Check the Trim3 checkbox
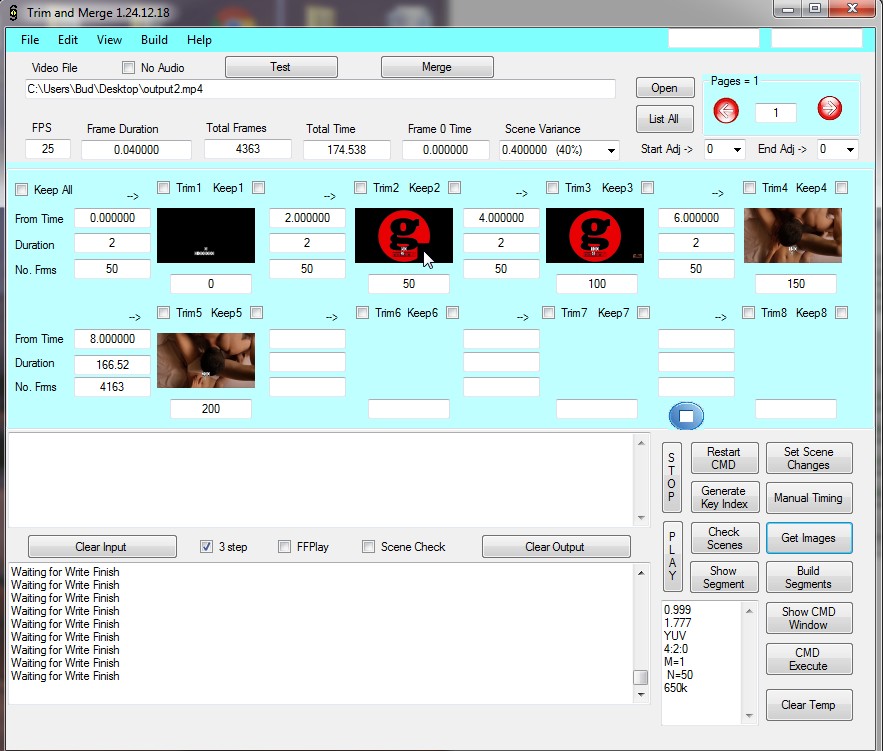The height and width of the screenshot is (751, 883). click(x=552, y=187)
